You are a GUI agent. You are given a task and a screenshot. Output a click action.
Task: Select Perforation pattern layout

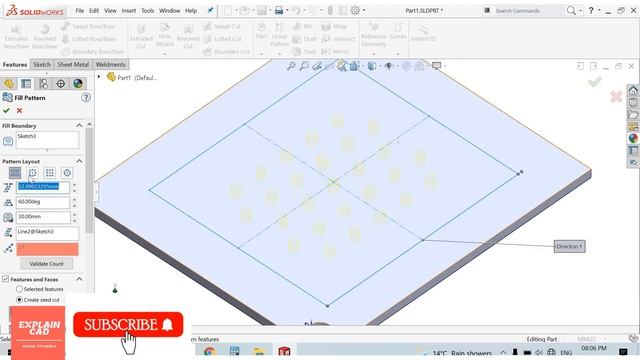pyautogui.click(x=15, y=173)
